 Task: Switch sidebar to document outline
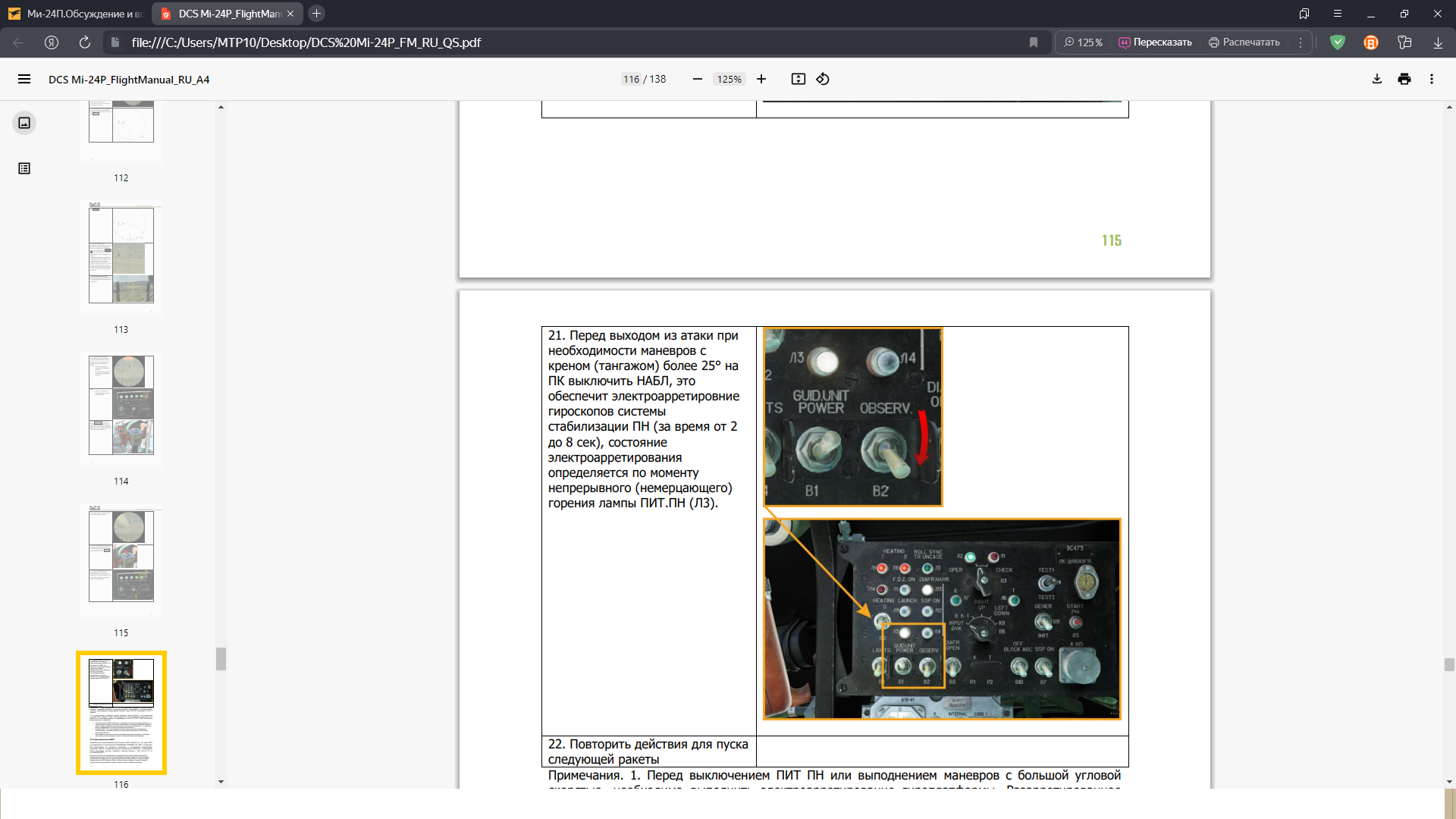[x=24, y=168]
